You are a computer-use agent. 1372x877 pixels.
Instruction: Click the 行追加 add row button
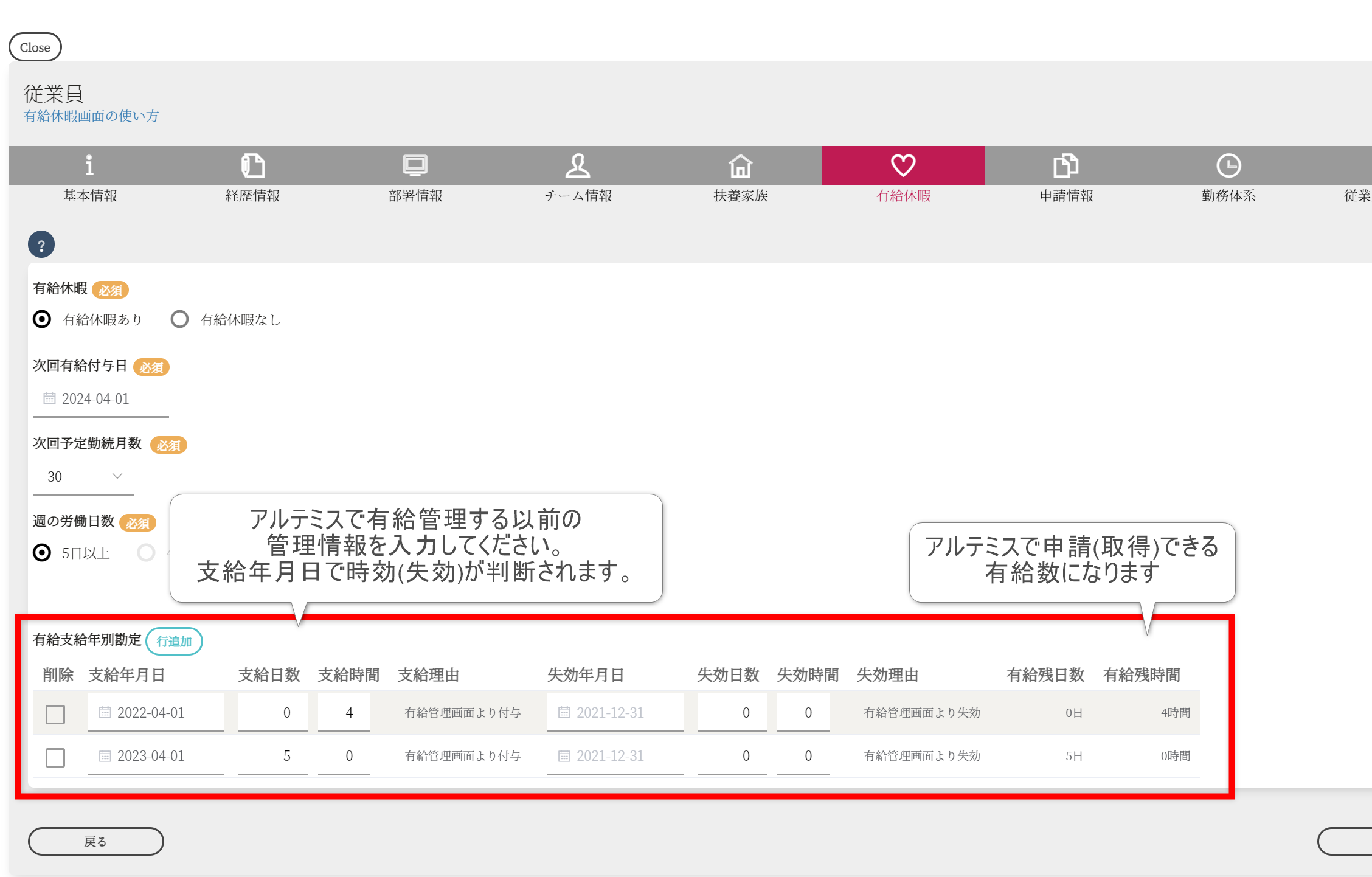click(174, 641)
